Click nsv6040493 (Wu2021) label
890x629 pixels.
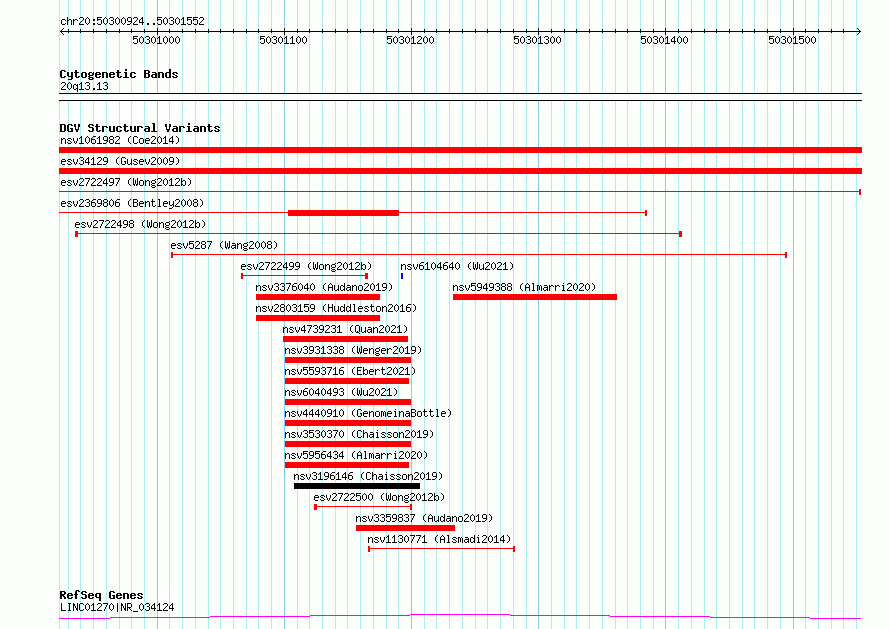pos(341,392)
